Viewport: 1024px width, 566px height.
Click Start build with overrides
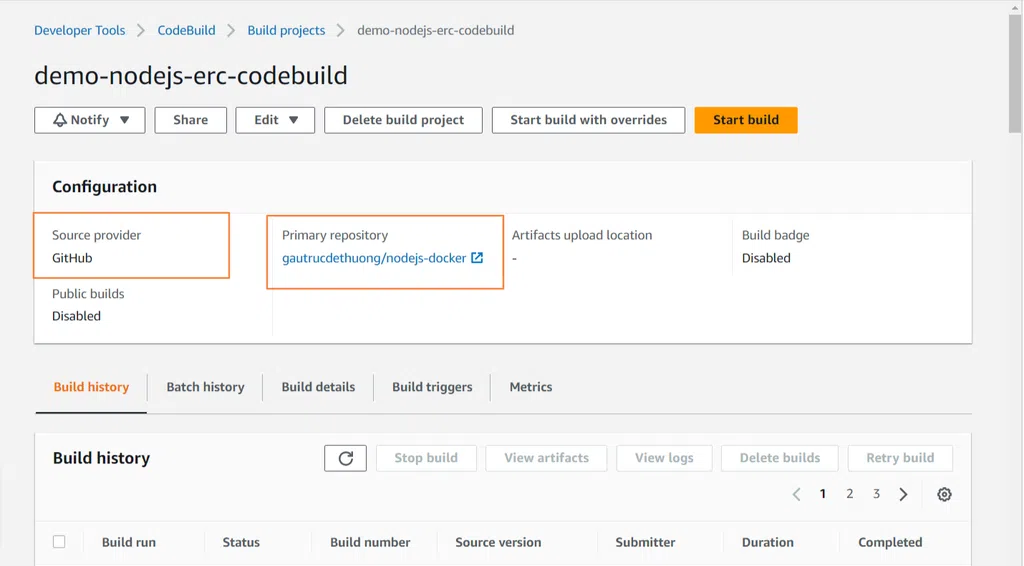pyautogui.click(x=588, y=120)
